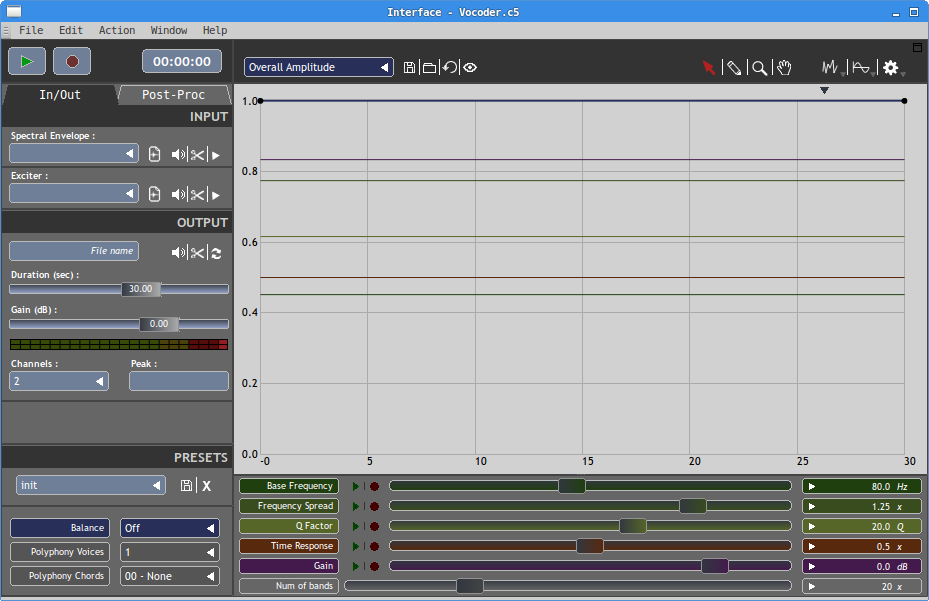Open the Polyphony Chords dropdown
929x601 pixels.
point(170,576)
